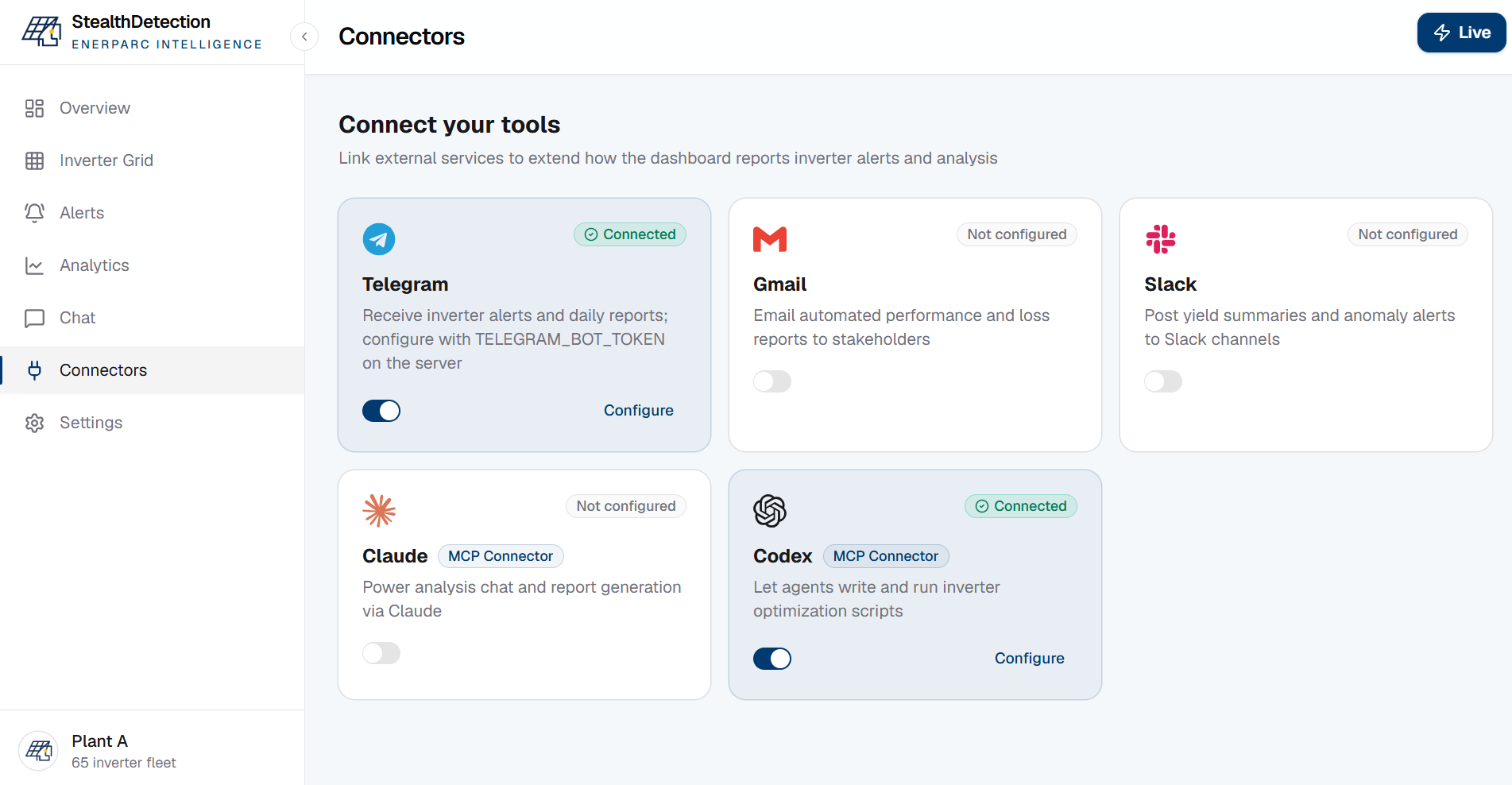1512x785 pixels.
Task: Open the Plant A fleet selector
Action: coord(153,751)
